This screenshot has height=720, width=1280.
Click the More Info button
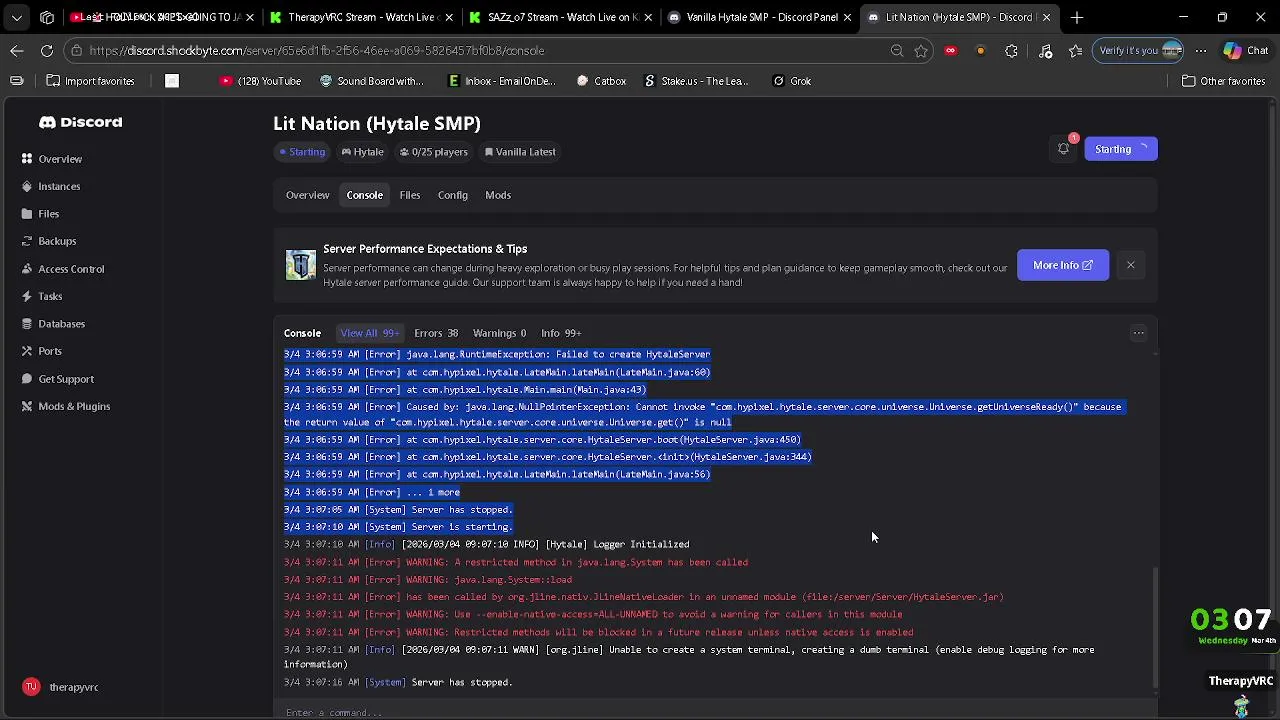tap(1062, 265)
